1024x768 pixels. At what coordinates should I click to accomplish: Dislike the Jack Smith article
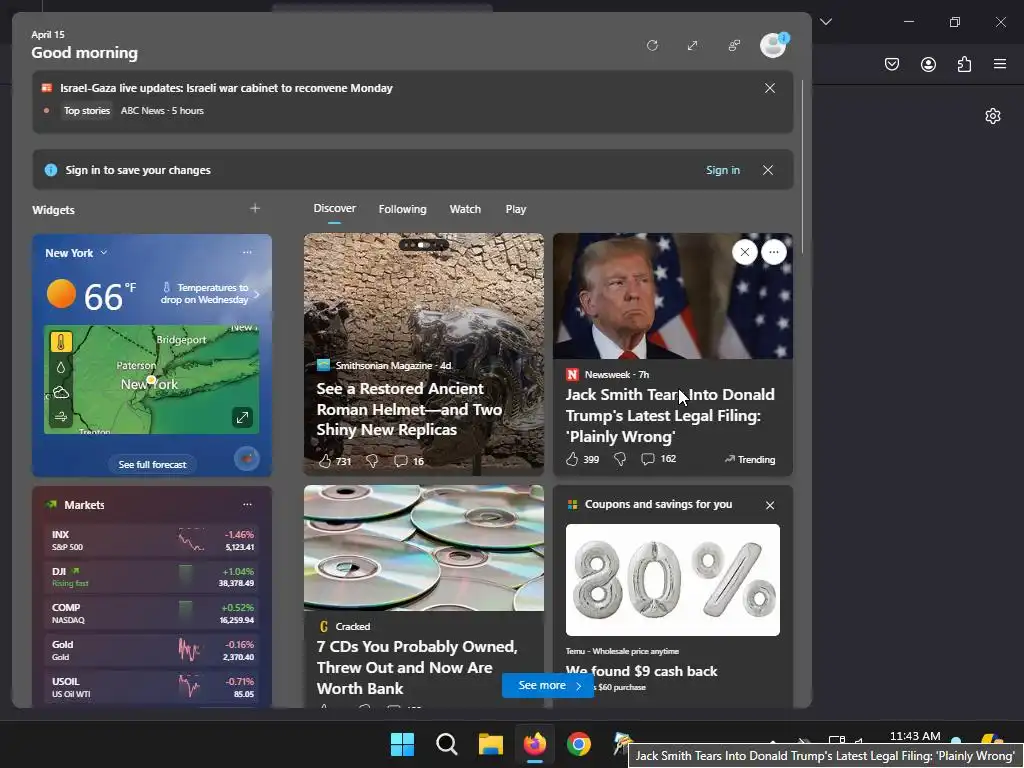[x=620, y=459]
